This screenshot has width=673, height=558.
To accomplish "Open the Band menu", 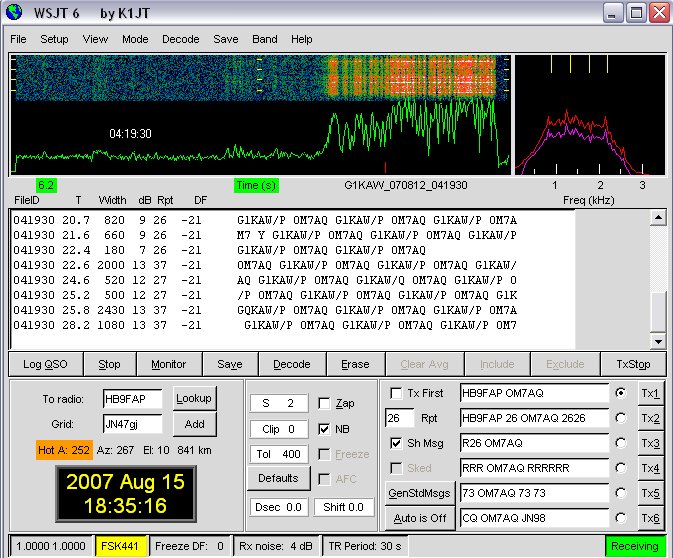I will 264,39.
